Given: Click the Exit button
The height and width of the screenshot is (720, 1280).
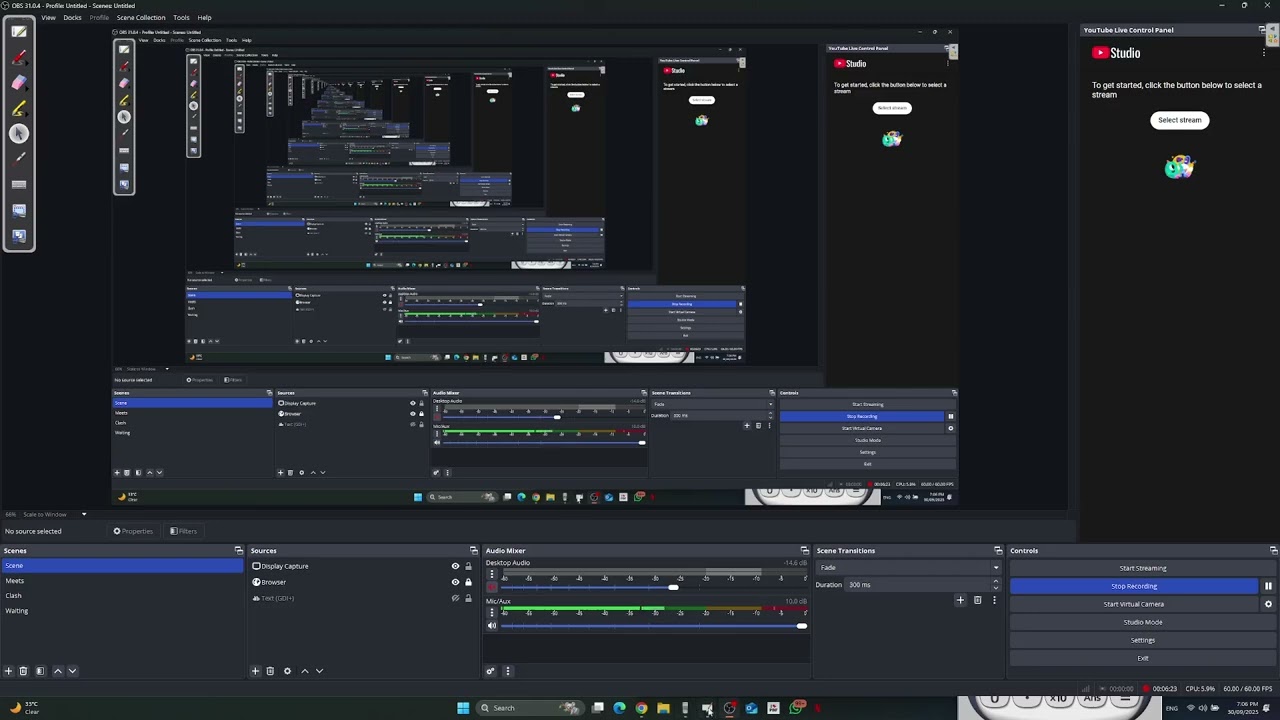Looking at the screenshot, I should click(x=1142, y=658).
